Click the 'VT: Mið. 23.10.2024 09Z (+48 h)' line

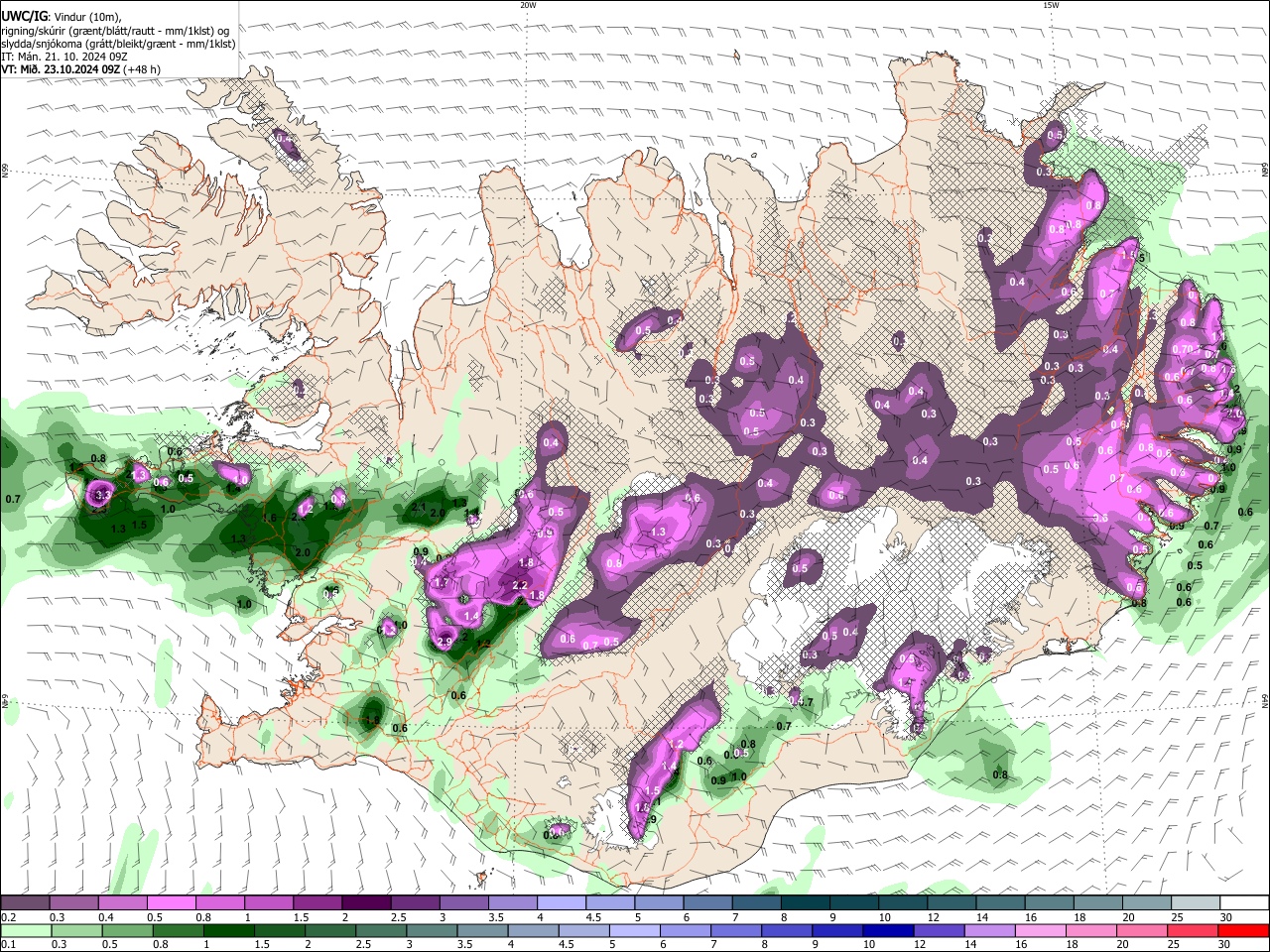pos(80,69)
